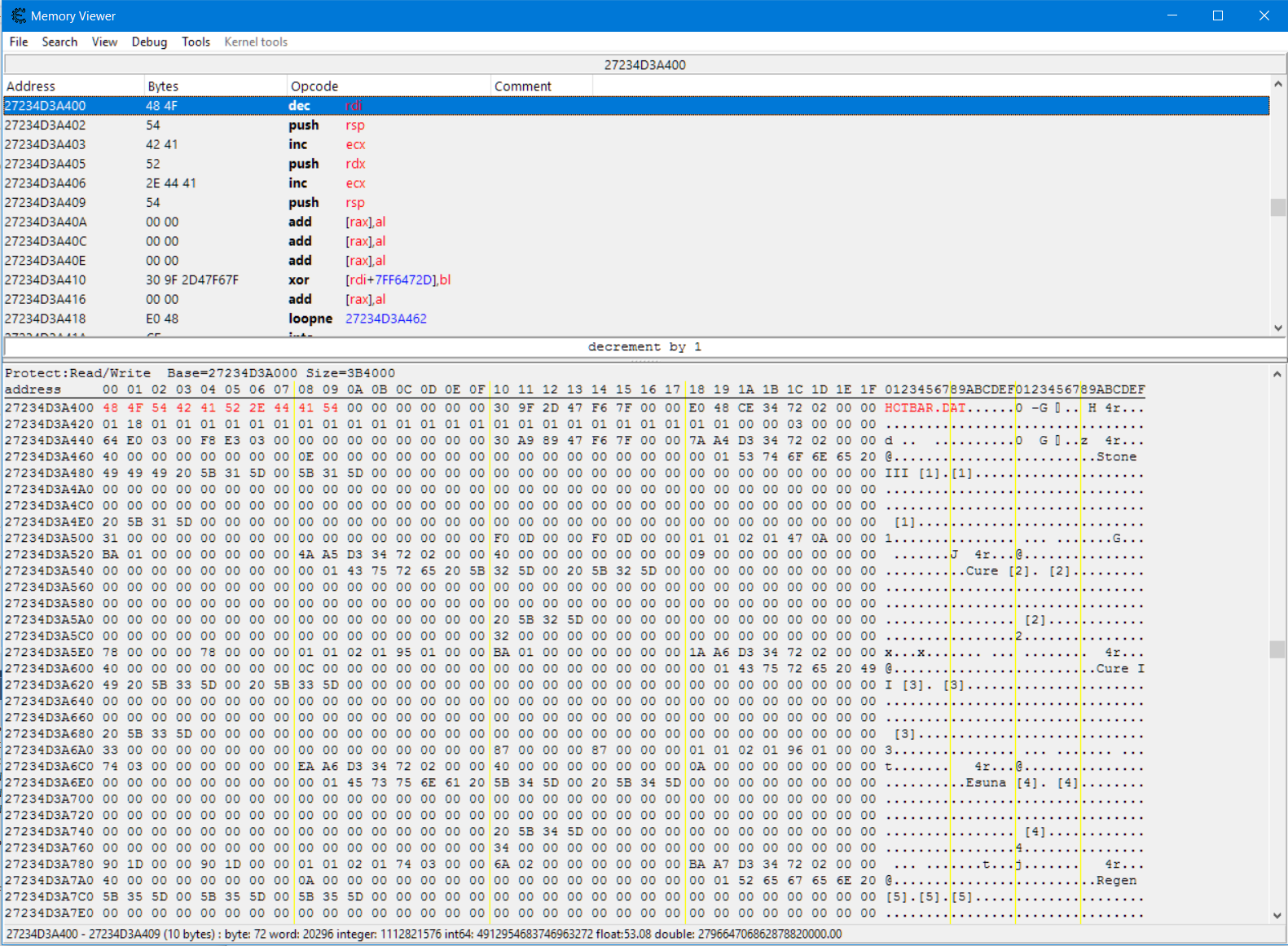Click the Cheat Engine icon in title bar

pyautogui.click(x=18, y=15)
